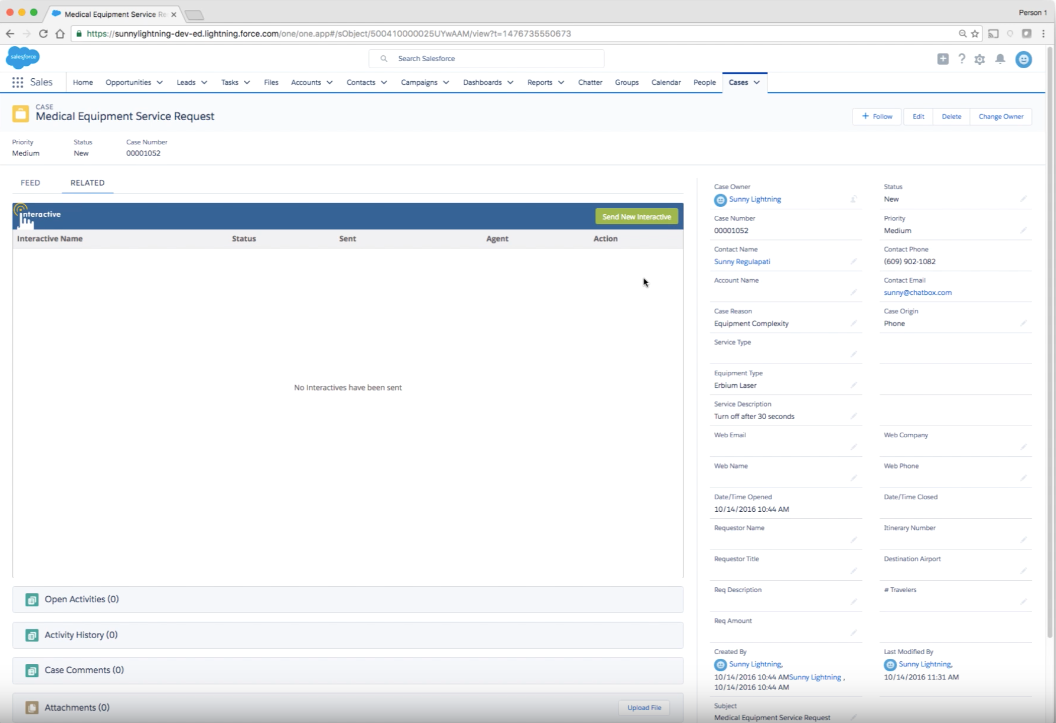Edit Status field pencil icon
Image resolution: width=1056 pixels, height=723 pixels.
point(1023,199)
